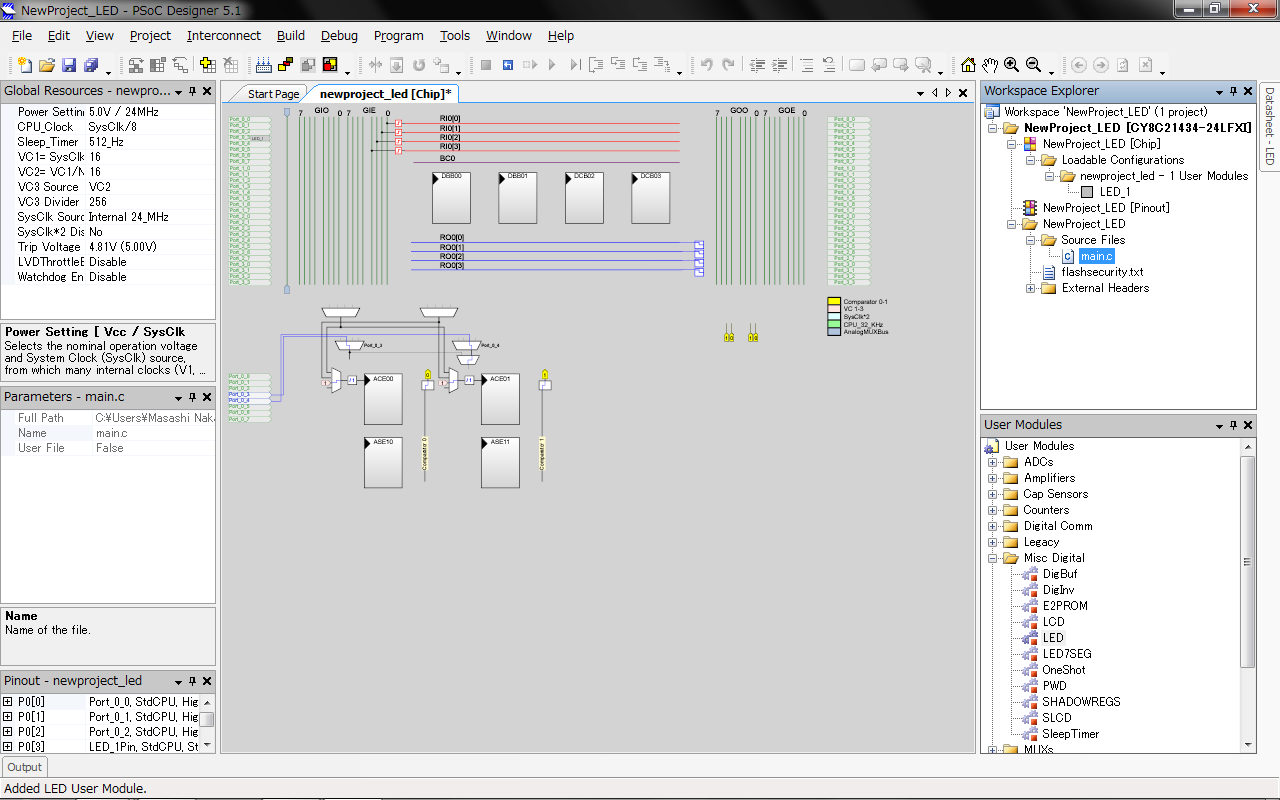Open the Output tab at bottom
Image resolution: width=1280 pixels, height=800 pixels.
pyautogui.click(x=25, y=767)
